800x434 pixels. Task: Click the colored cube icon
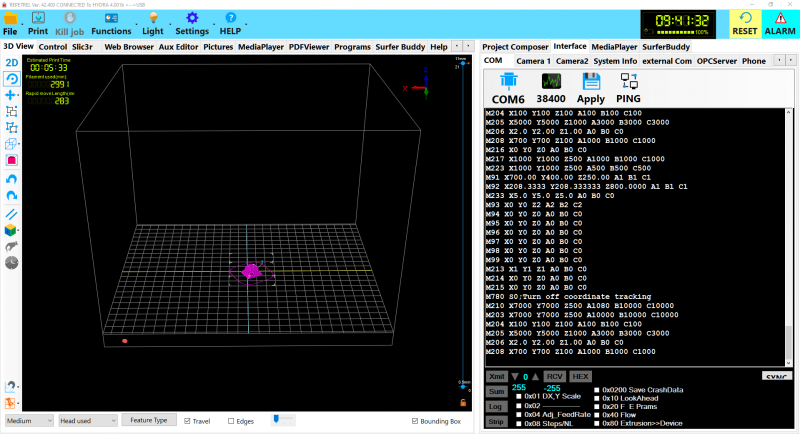click(x=10, y=230)
